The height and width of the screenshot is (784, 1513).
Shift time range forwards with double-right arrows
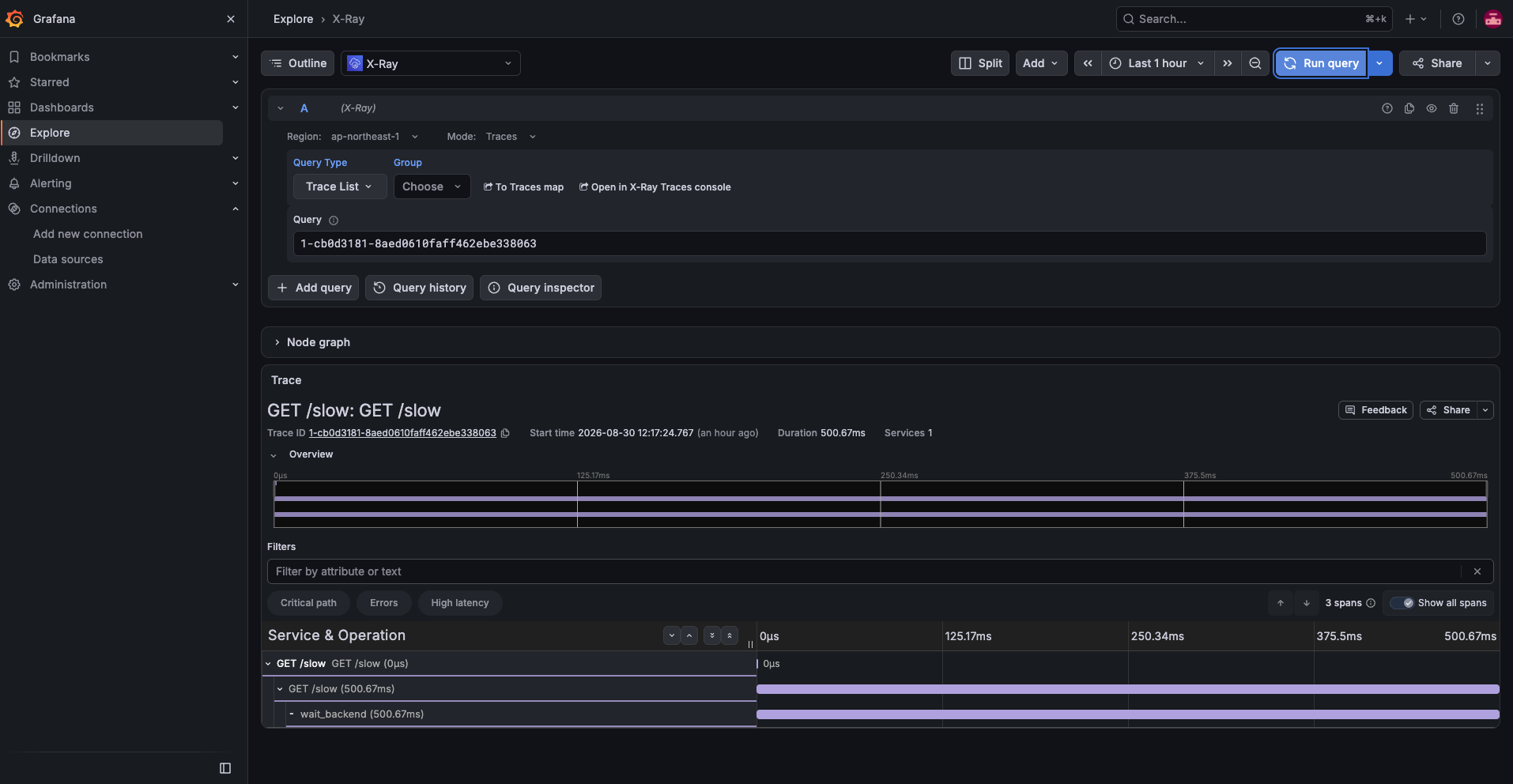tap(1228, 63)
